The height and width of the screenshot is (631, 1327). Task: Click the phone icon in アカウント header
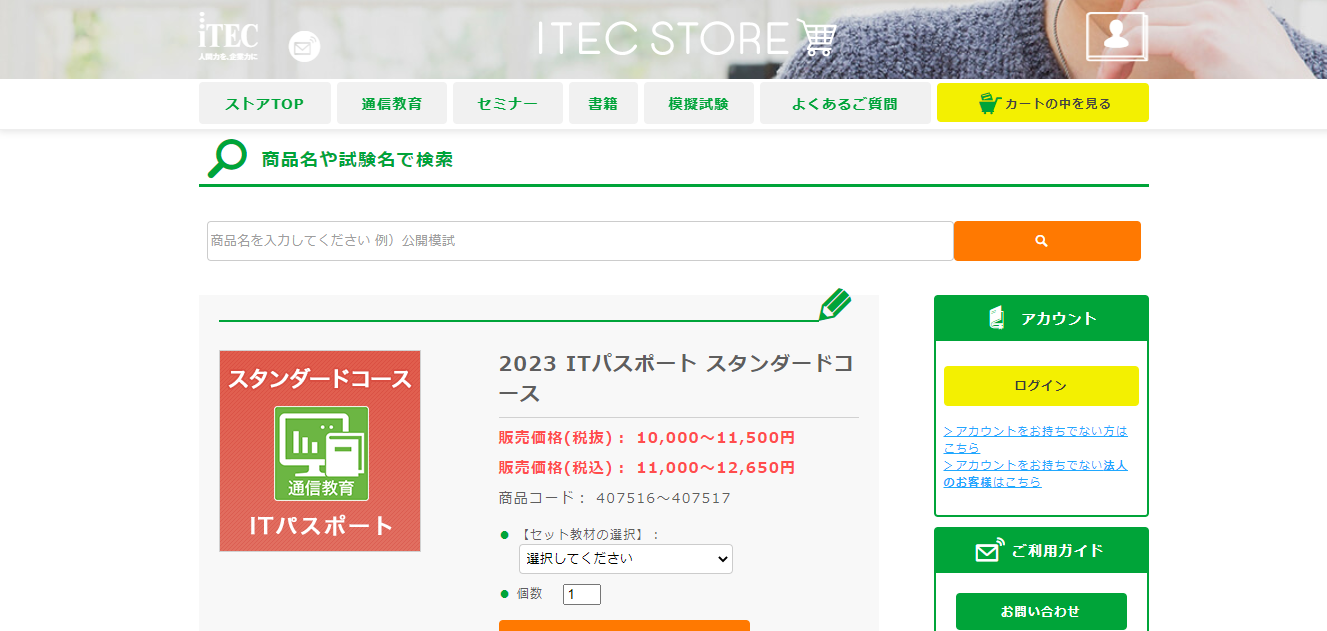click(x=996, y=318)
